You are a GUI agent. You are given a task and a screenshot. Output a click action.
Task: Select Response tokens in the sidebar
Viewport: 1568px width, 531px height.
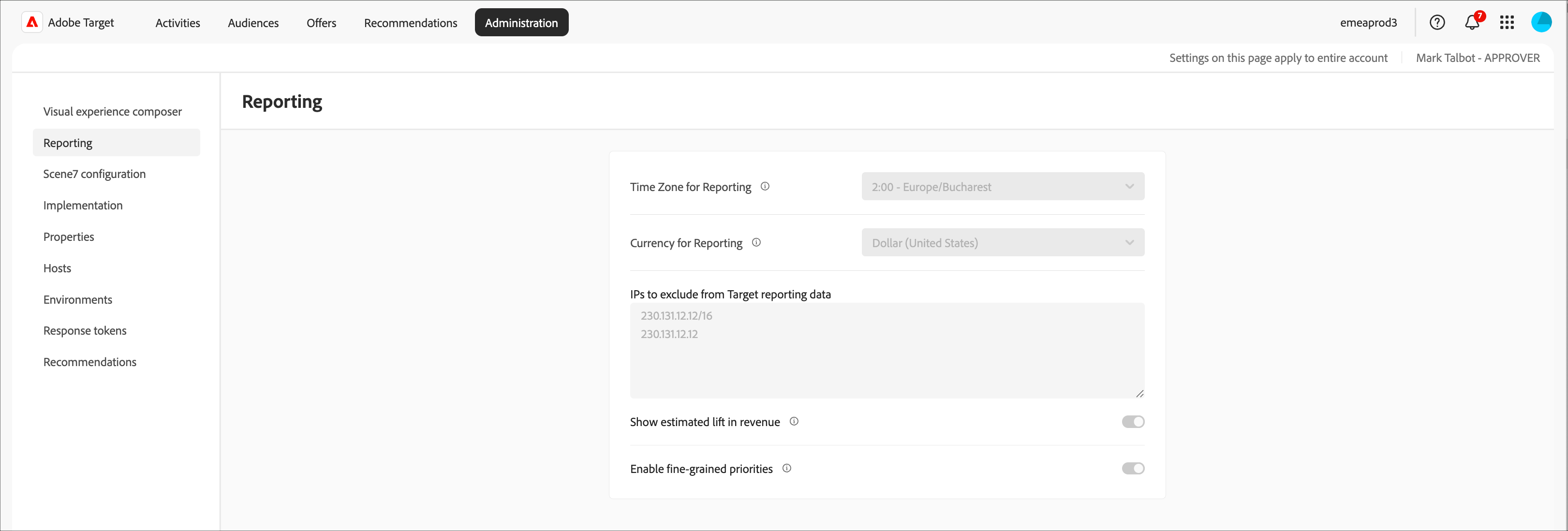[x=85, y=331]
